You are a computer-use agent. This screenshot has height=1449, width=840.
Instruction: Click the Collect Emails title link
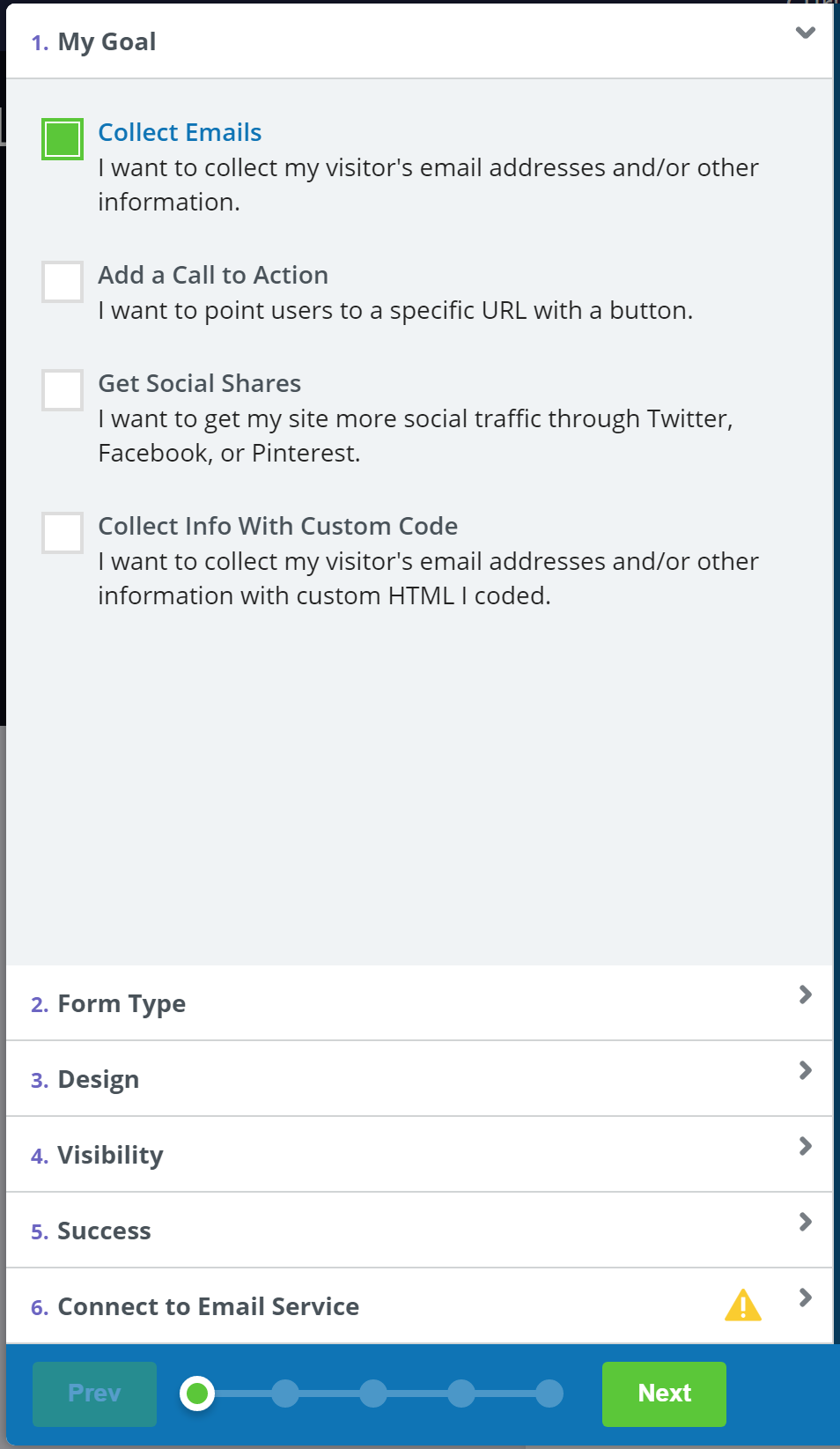point(180,132)
